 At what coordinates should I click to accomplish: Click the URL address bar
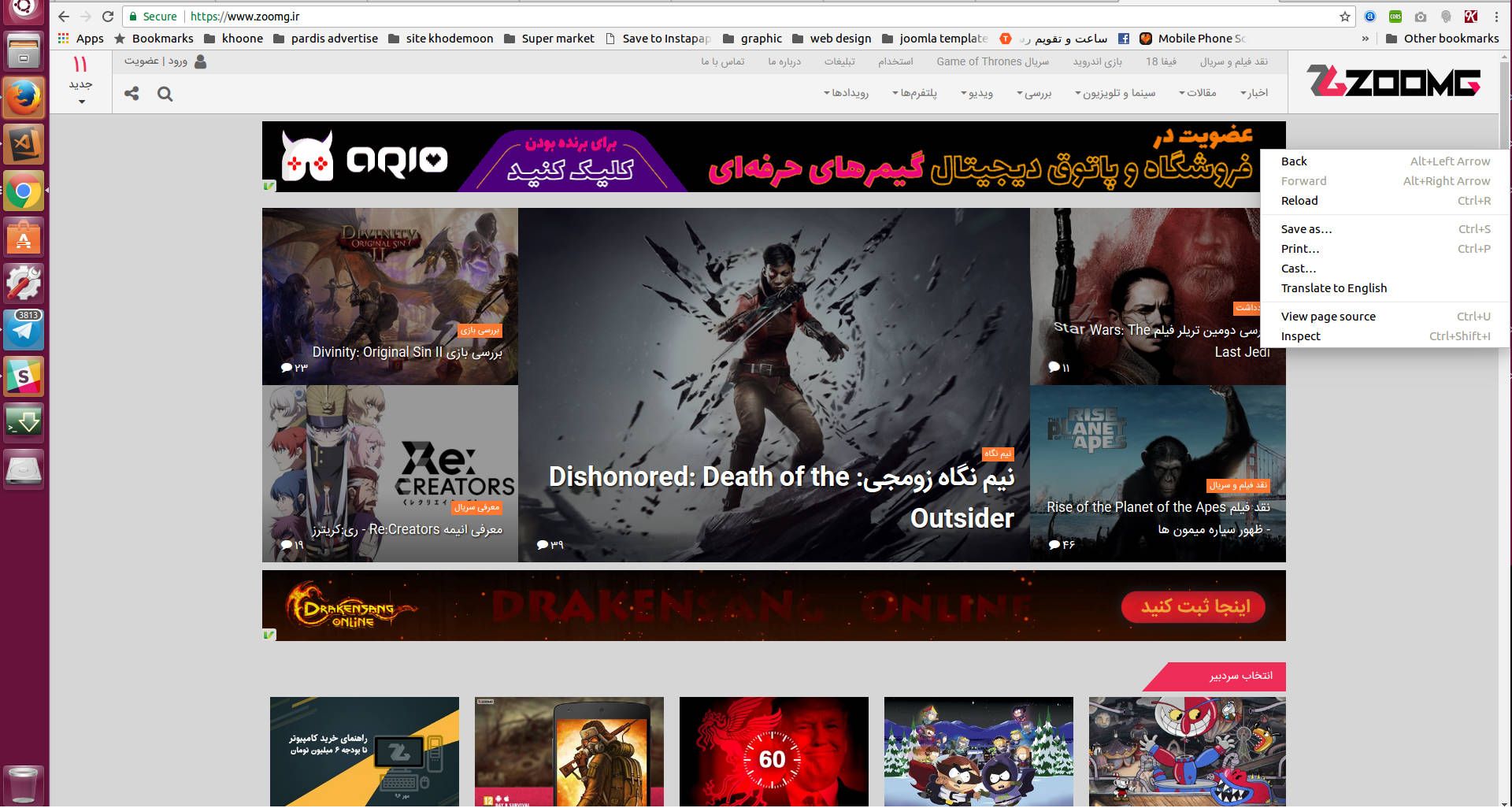pos(740,17)
